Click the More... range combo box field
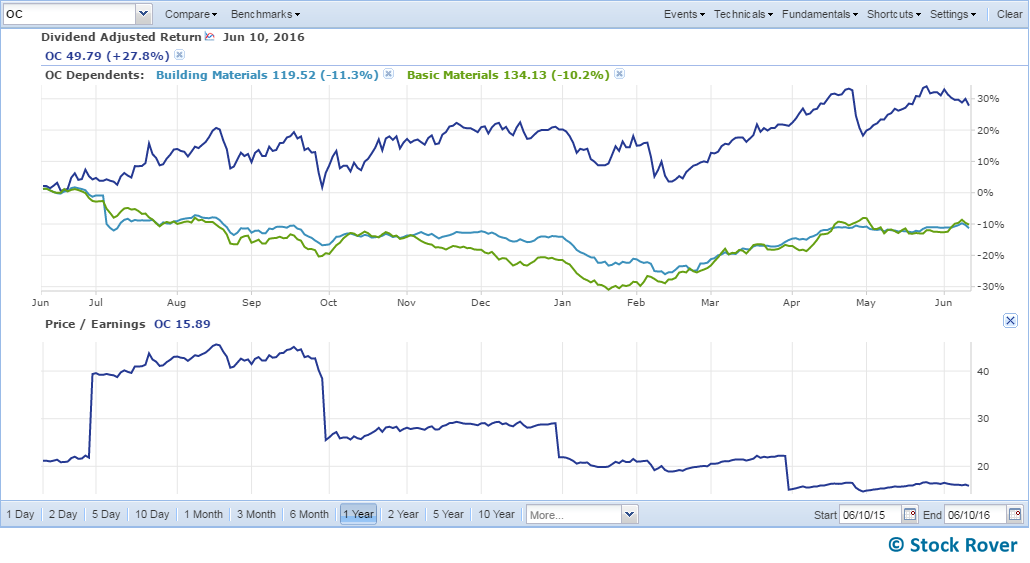 pos(573,514)
